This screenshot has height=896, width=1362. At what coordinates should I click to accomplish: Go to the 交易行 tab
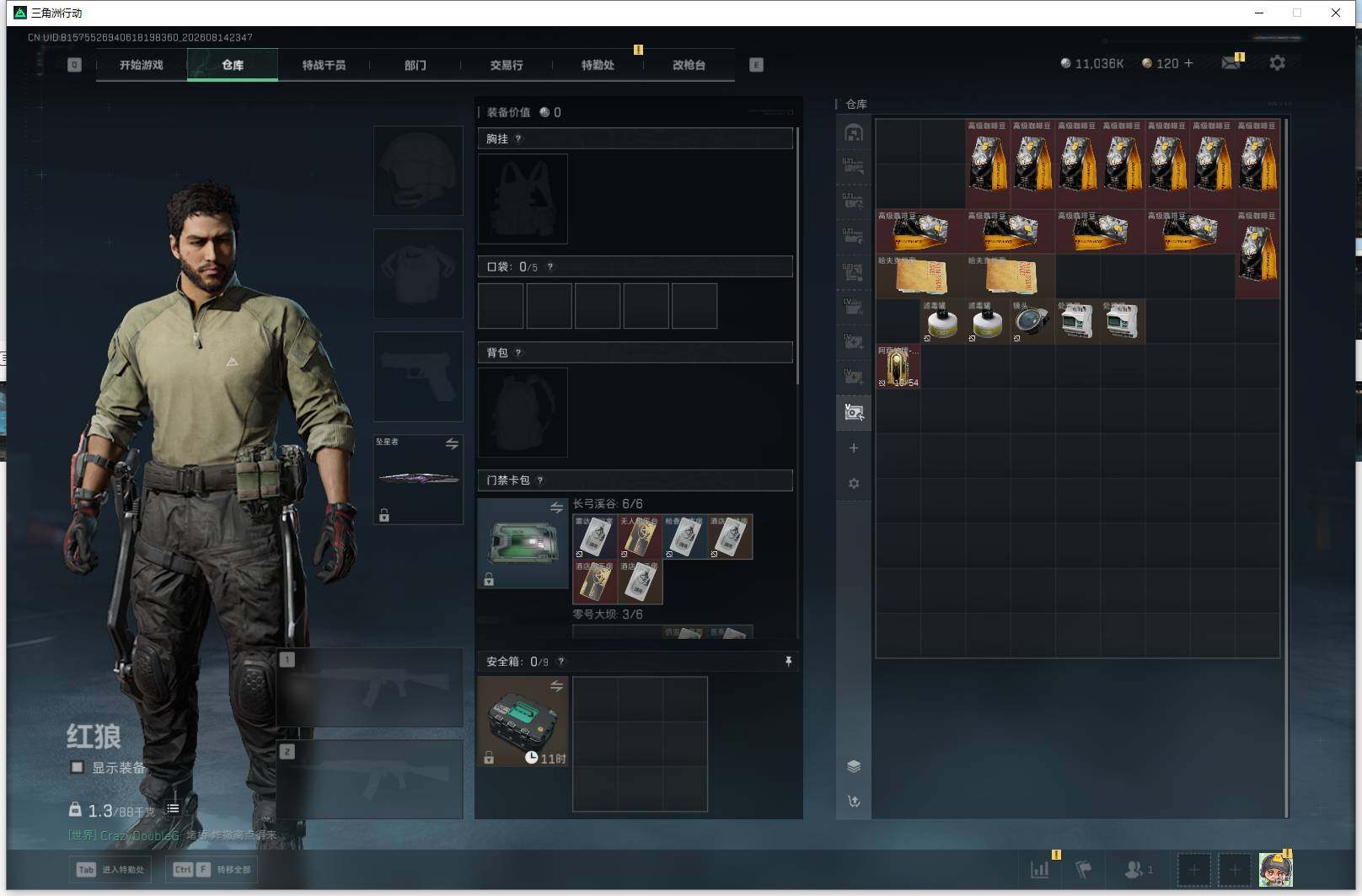(x=507, y=65)
